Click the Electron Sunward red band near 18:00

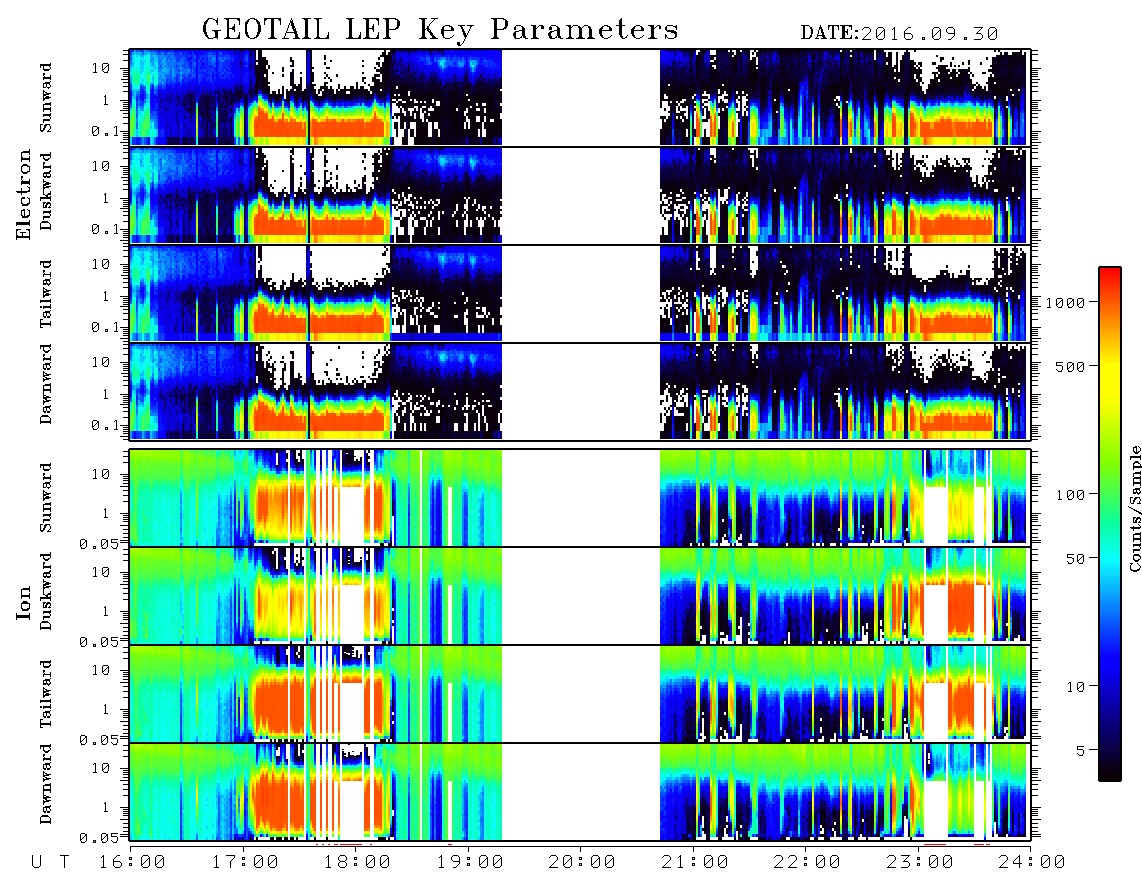pyautogui.click(x=350, y=128)
